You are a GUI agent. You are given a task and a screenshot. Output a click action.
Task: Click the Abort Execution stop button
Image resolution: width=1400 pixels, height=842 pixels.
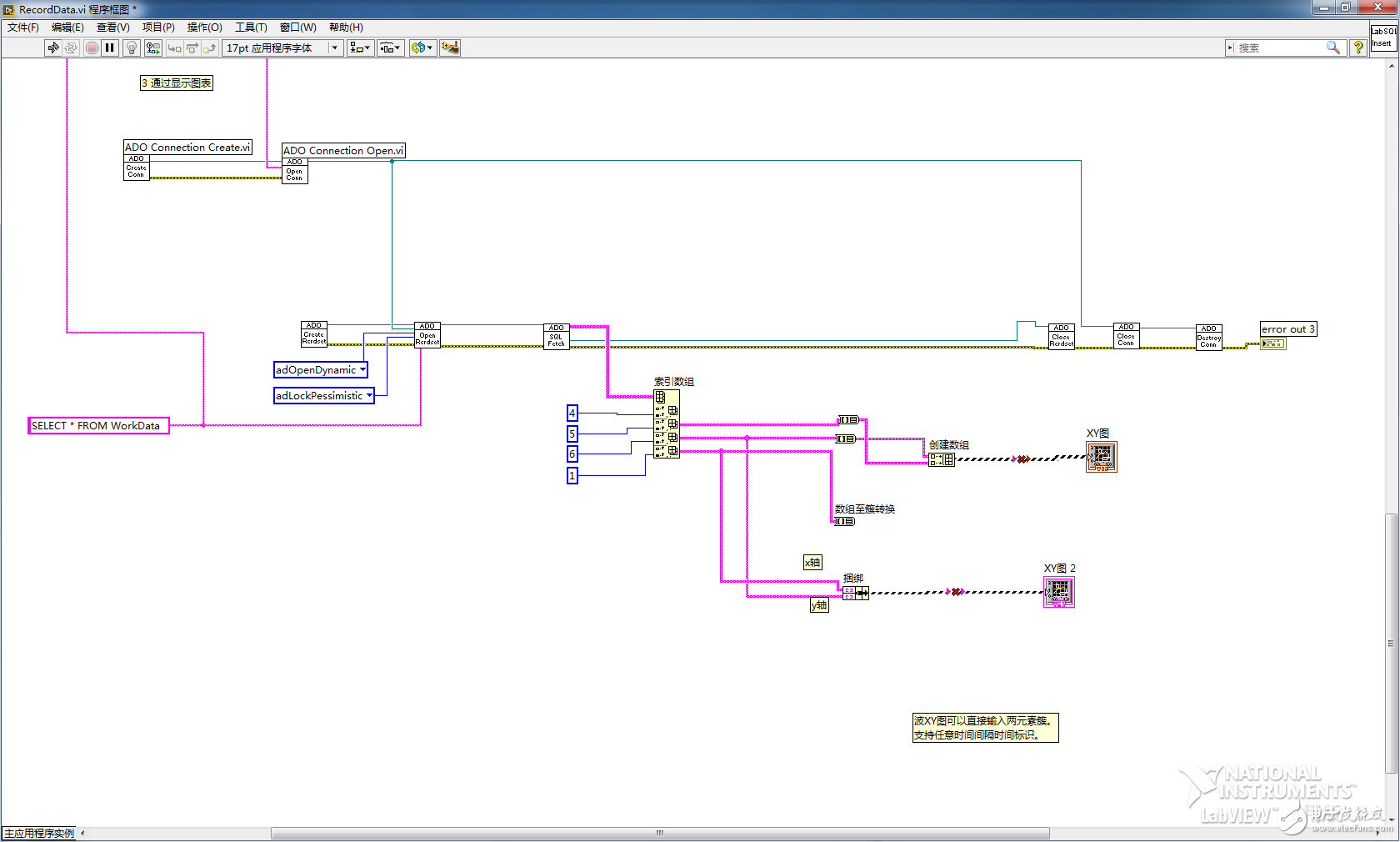click(x=92, y=48)
